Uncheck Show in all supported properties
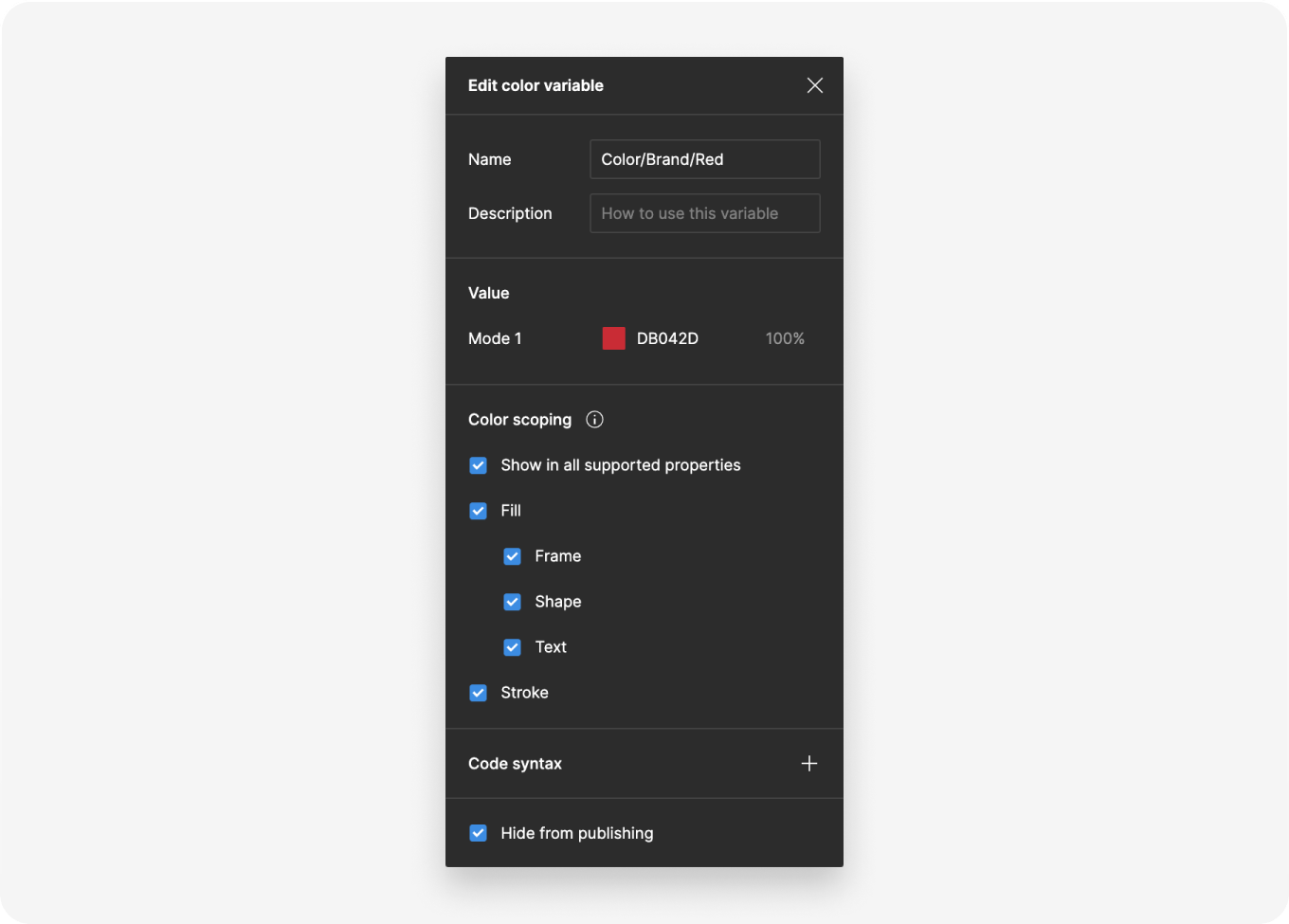1289x924 pixels. pos(479,465)
